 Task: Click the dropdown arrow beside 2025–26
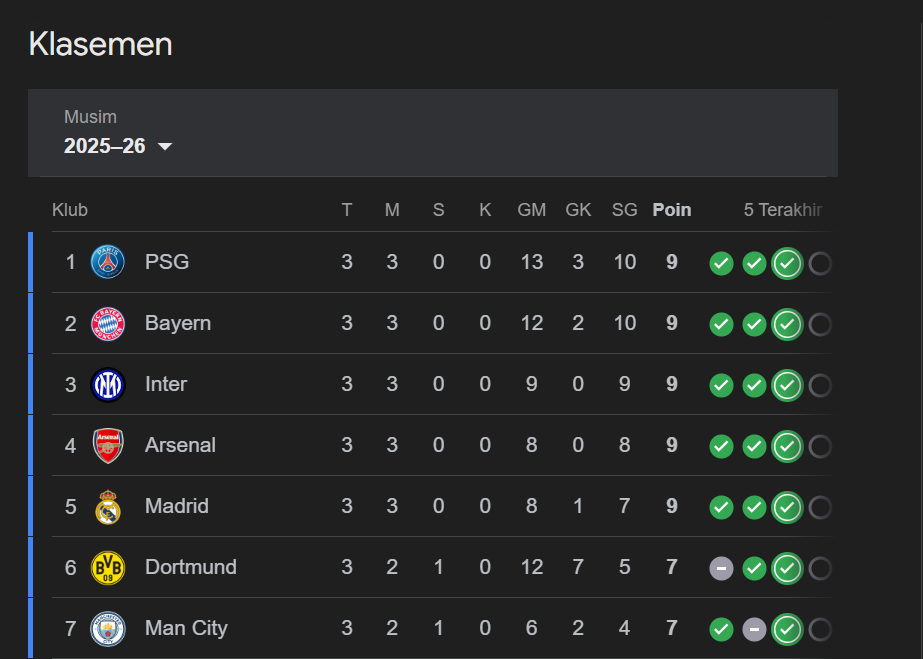tap(165, 147)
